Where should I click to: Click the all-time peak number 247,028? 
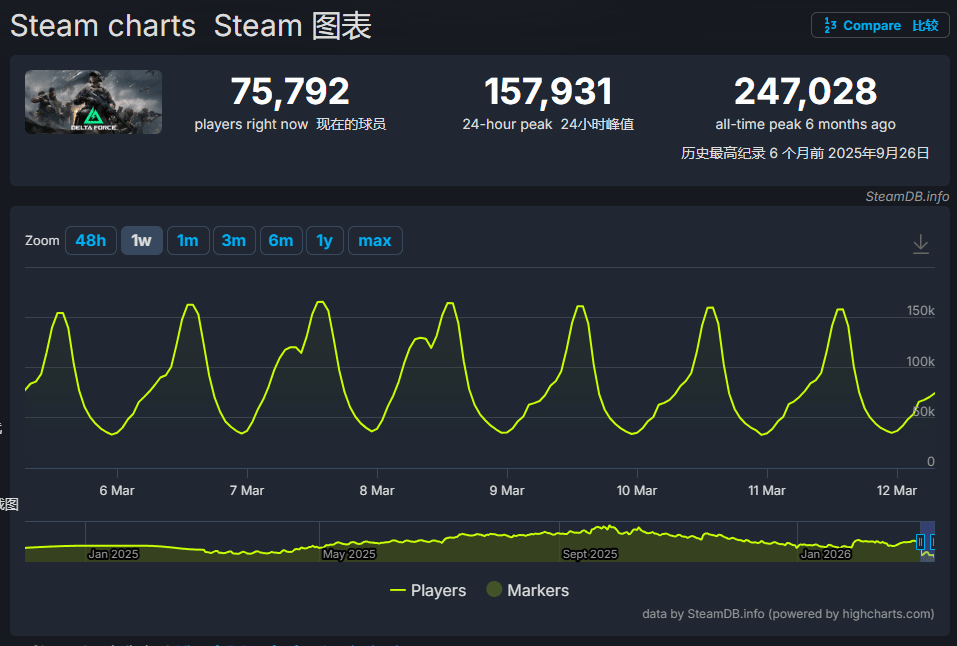[x=805, y=92]
